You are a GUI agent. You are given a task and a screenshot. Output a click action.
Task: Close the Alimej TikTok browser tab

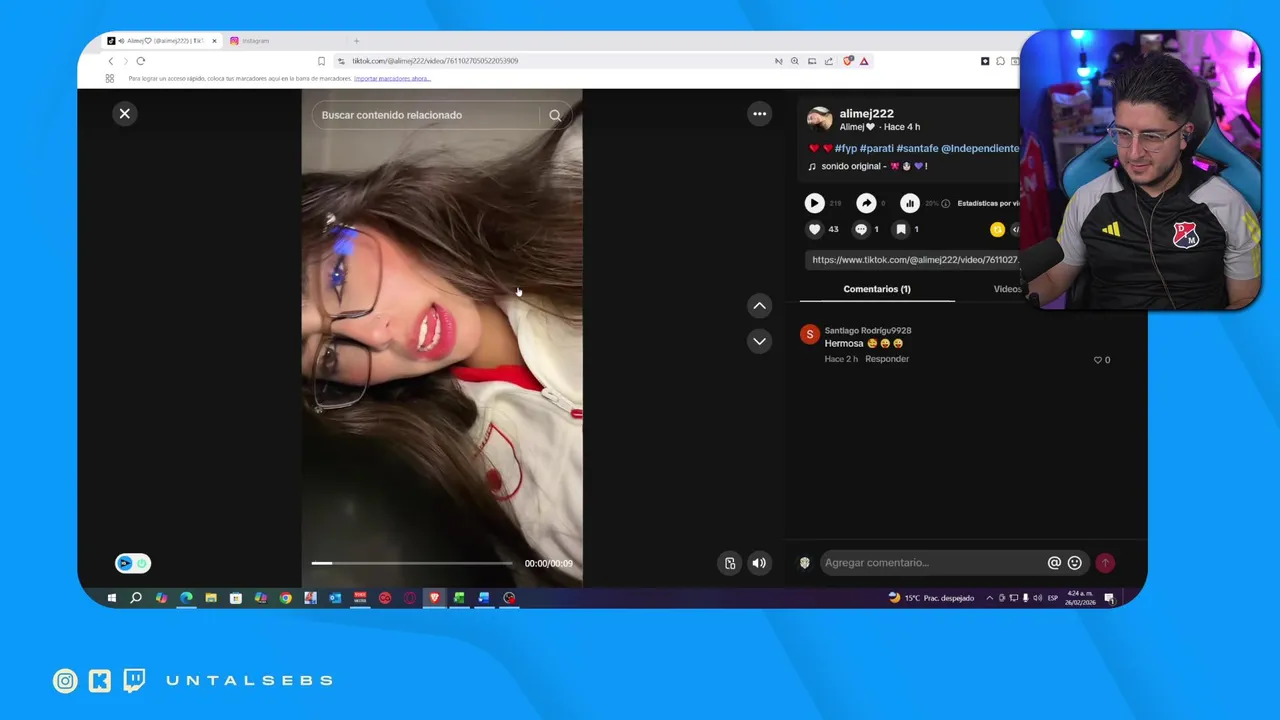(x=214, y=41)
